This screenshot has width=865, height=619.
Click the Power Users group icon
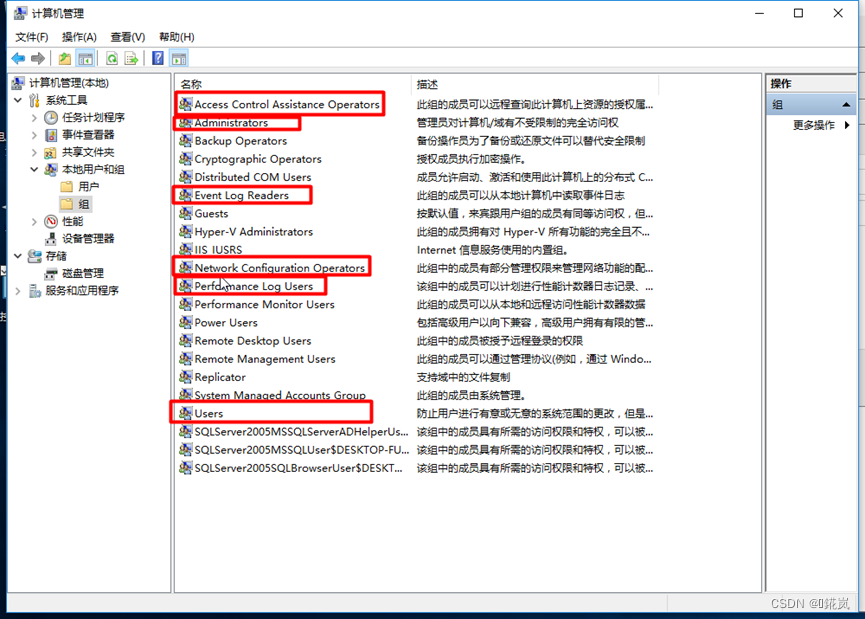pos(185,322)
